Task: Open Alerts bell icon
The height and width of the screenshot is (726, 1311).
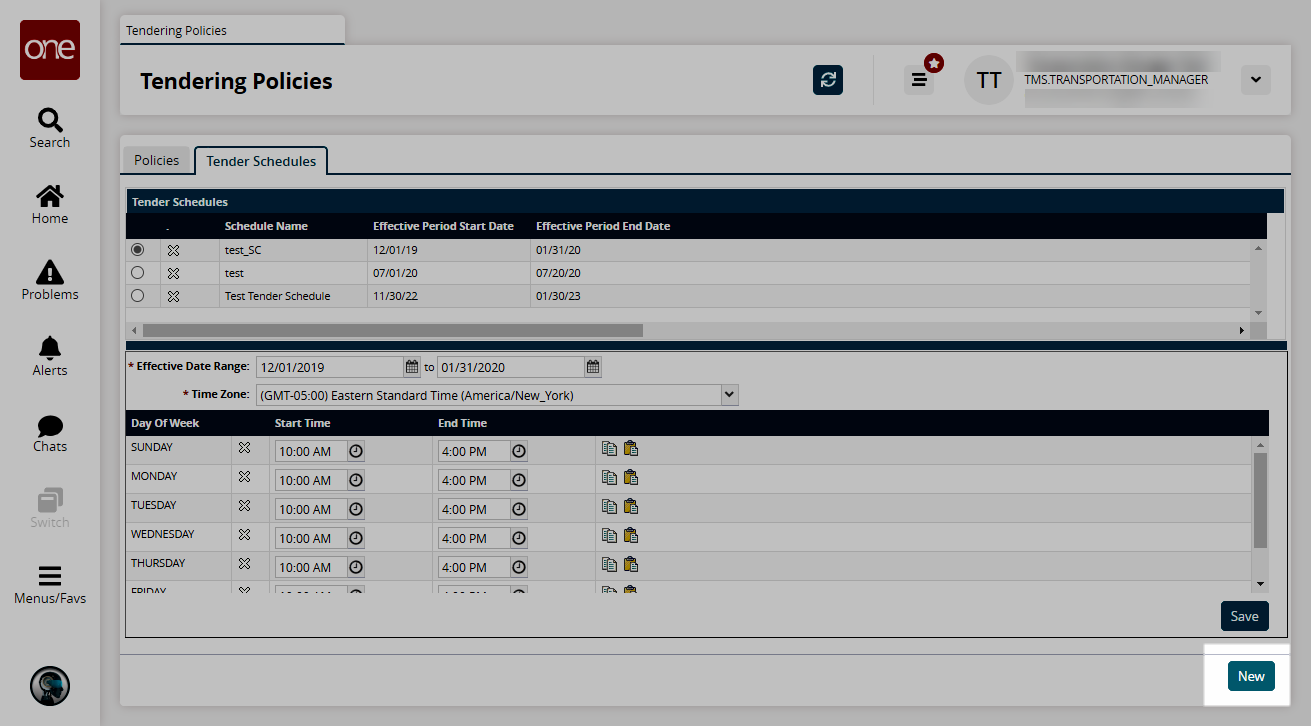Action: [x=50, y=356]
